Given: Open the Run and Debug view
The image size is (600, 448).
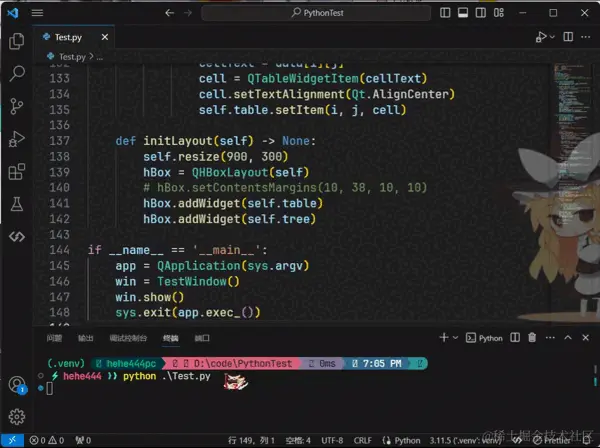Looking at the screenshot, I should [x=17, y=139].
